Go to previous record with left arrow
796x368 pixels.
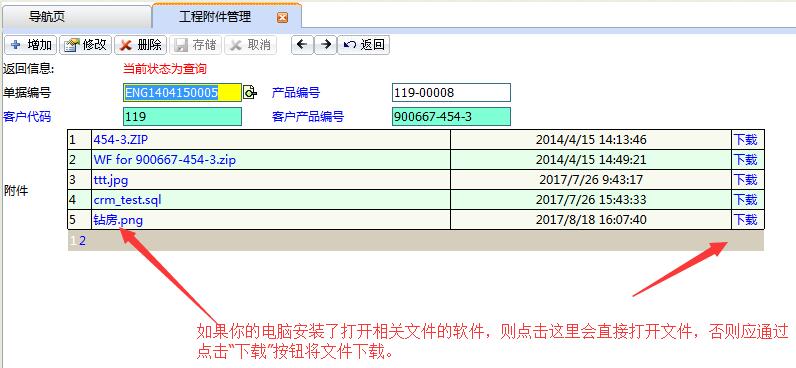coord(302,45)
